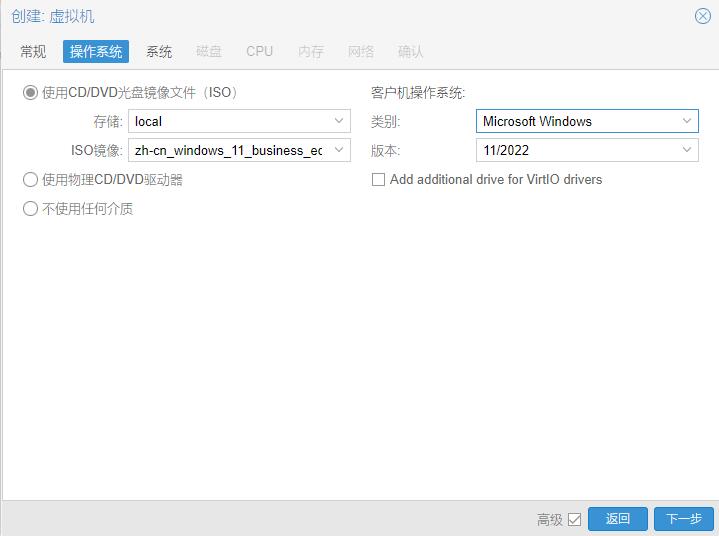This screenshot has height=536, width=719.
Task: Select 不使用任何介质 radio option
Action: tap(30, 209)
